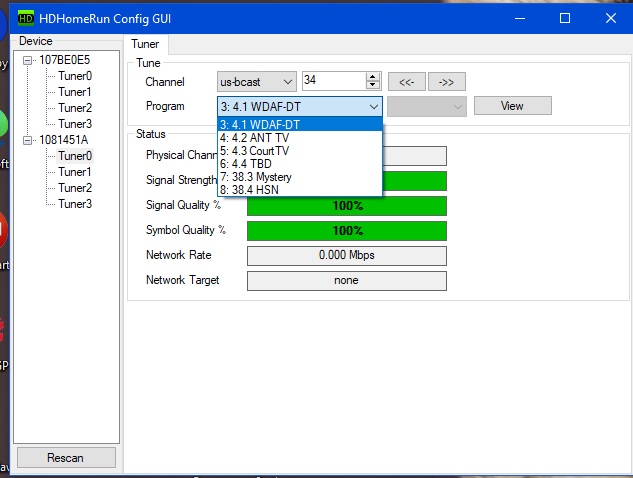Open the greyed dropdown next to Program
The height and width of the screenshot is (478, 633).
(427, 107)
